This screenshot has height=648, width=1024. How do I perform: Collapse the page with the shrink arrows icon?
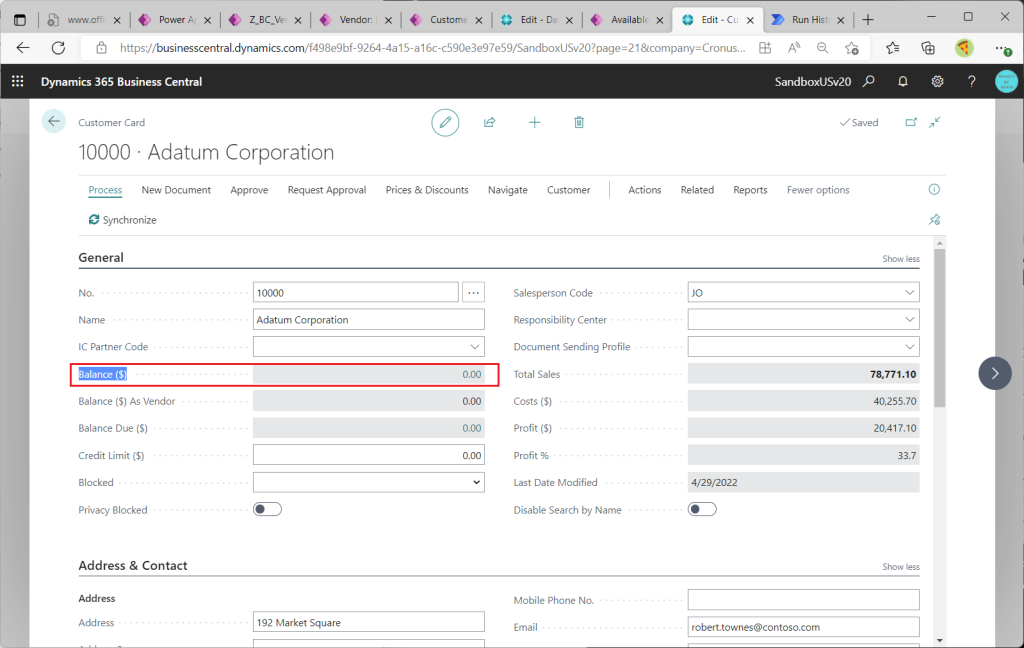tap(935, 122)
